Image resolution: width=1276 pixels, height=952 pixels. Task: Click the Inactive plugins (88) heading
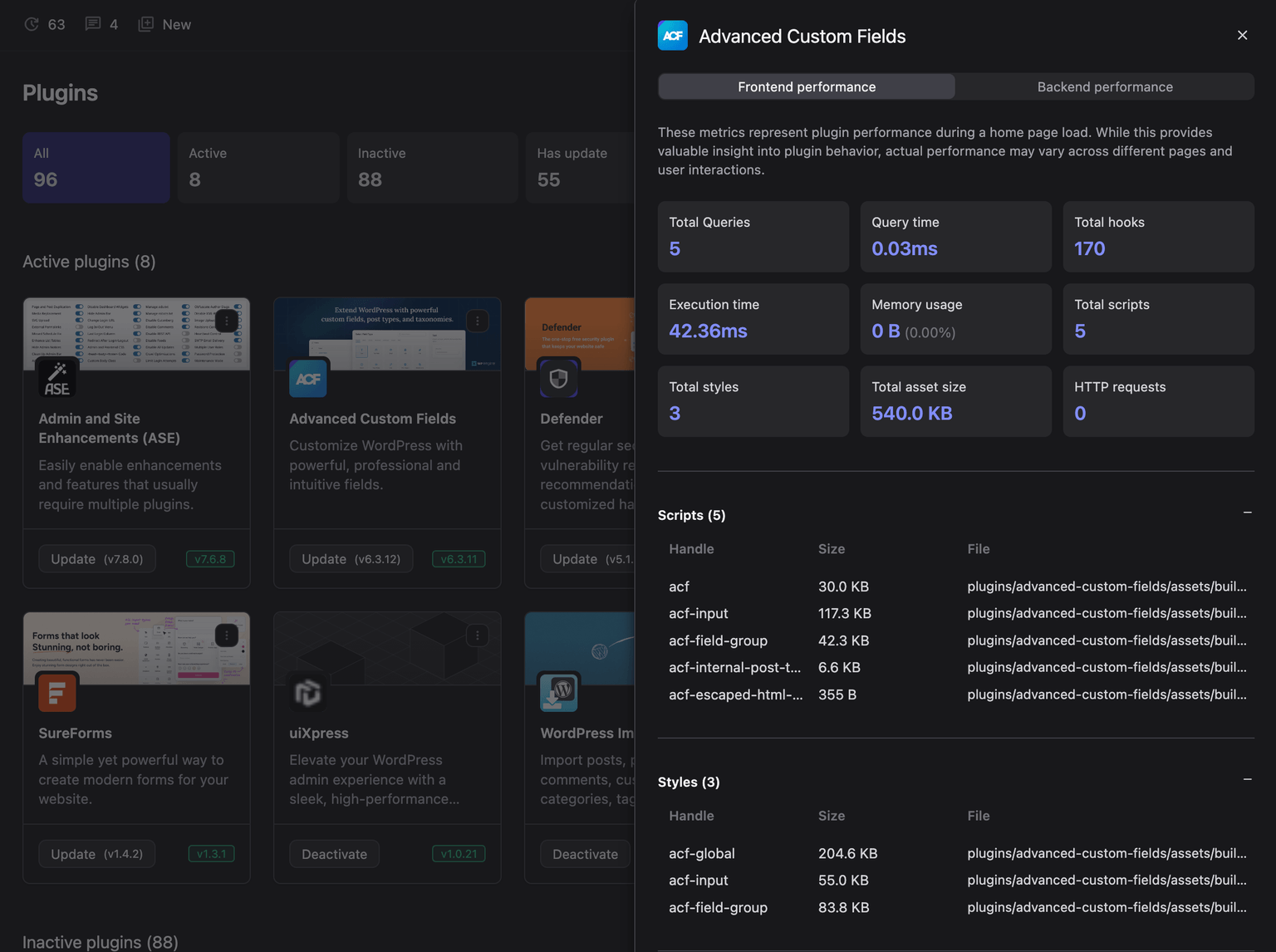101,942
